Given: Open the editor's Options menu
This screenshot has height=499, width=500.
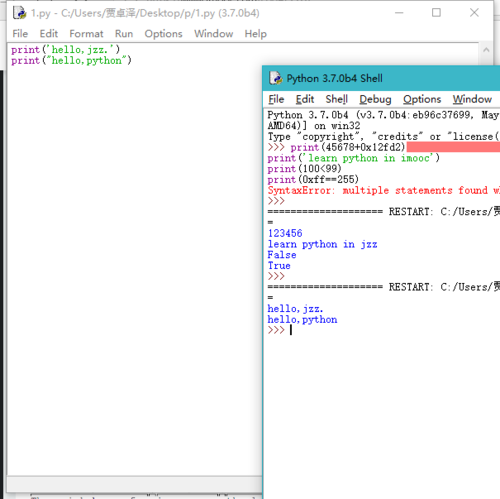Looking at the screenshot, I should coord(163,34).
